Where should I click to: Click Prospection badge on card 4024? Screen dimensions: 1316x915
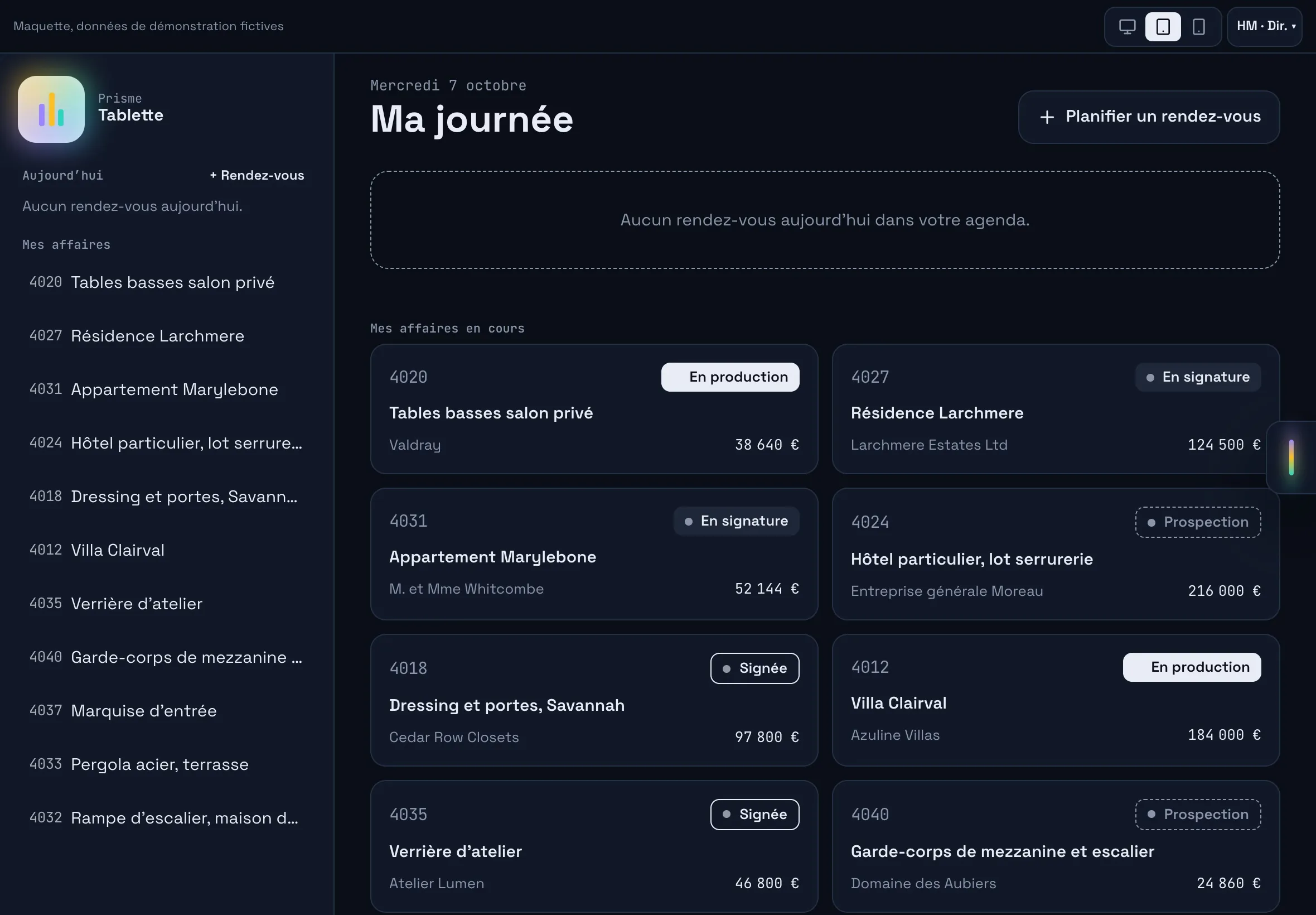tap(1198, 522)
